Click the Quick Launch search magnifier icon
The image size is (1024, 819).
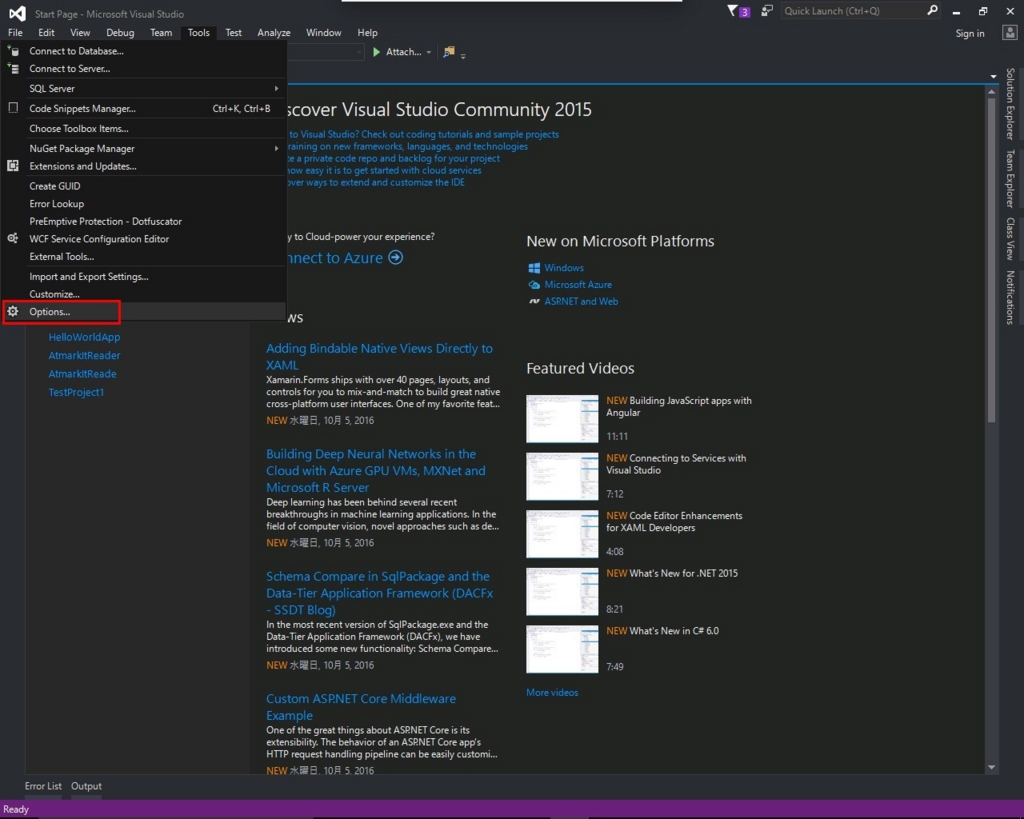[933, 10]
